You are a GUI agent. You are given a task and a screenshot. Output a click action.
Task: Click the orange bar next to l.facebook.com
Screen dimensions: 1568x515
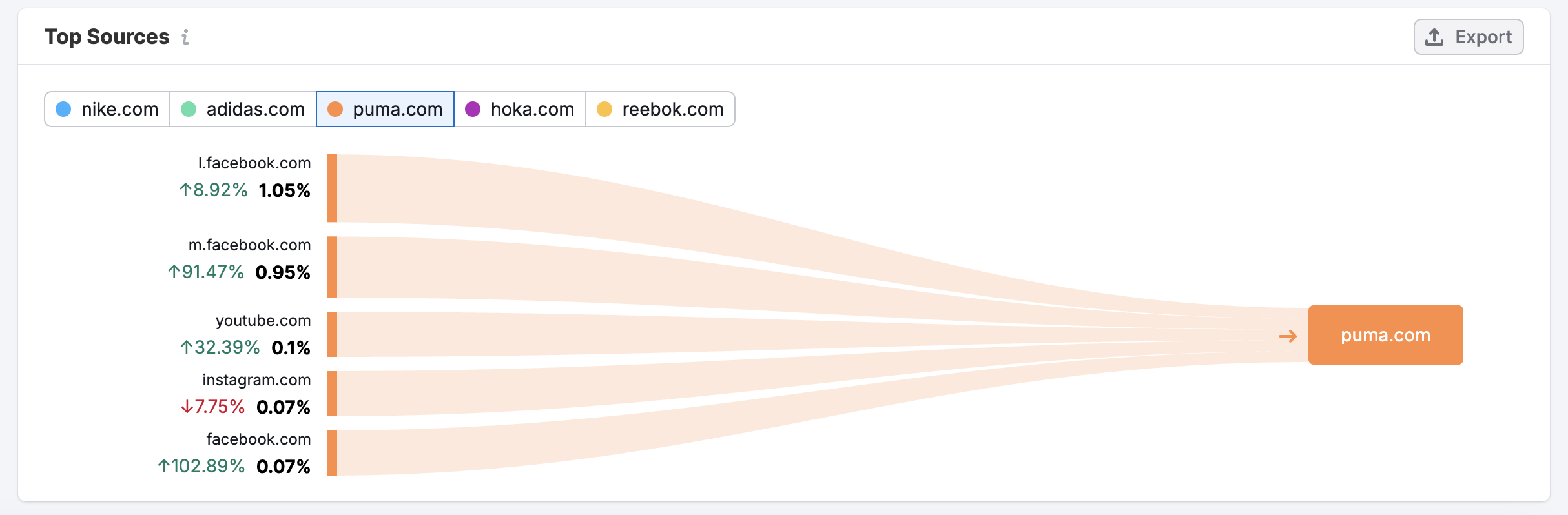pos(332,188)
